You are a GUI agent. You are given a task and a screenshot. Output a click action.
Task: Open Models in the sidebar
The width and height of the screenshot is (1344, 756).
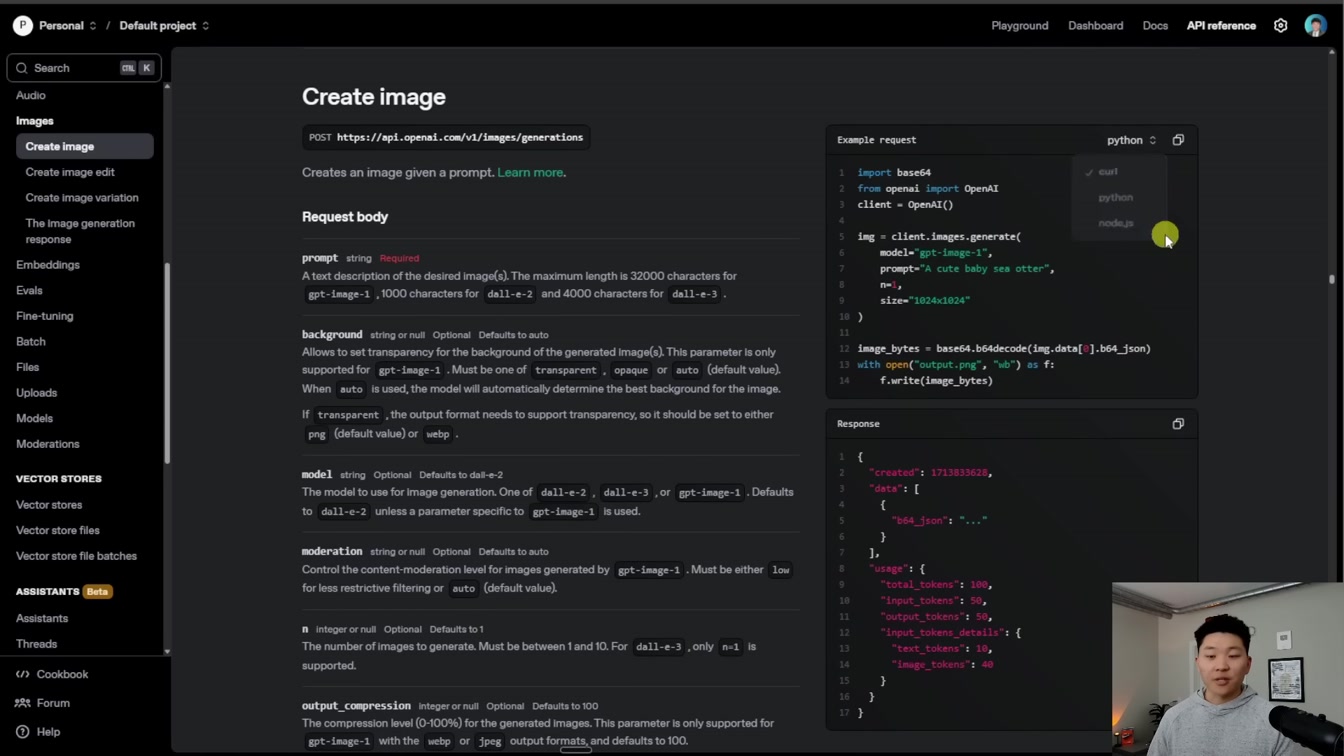pyautogui.click(x=35, y=418)
